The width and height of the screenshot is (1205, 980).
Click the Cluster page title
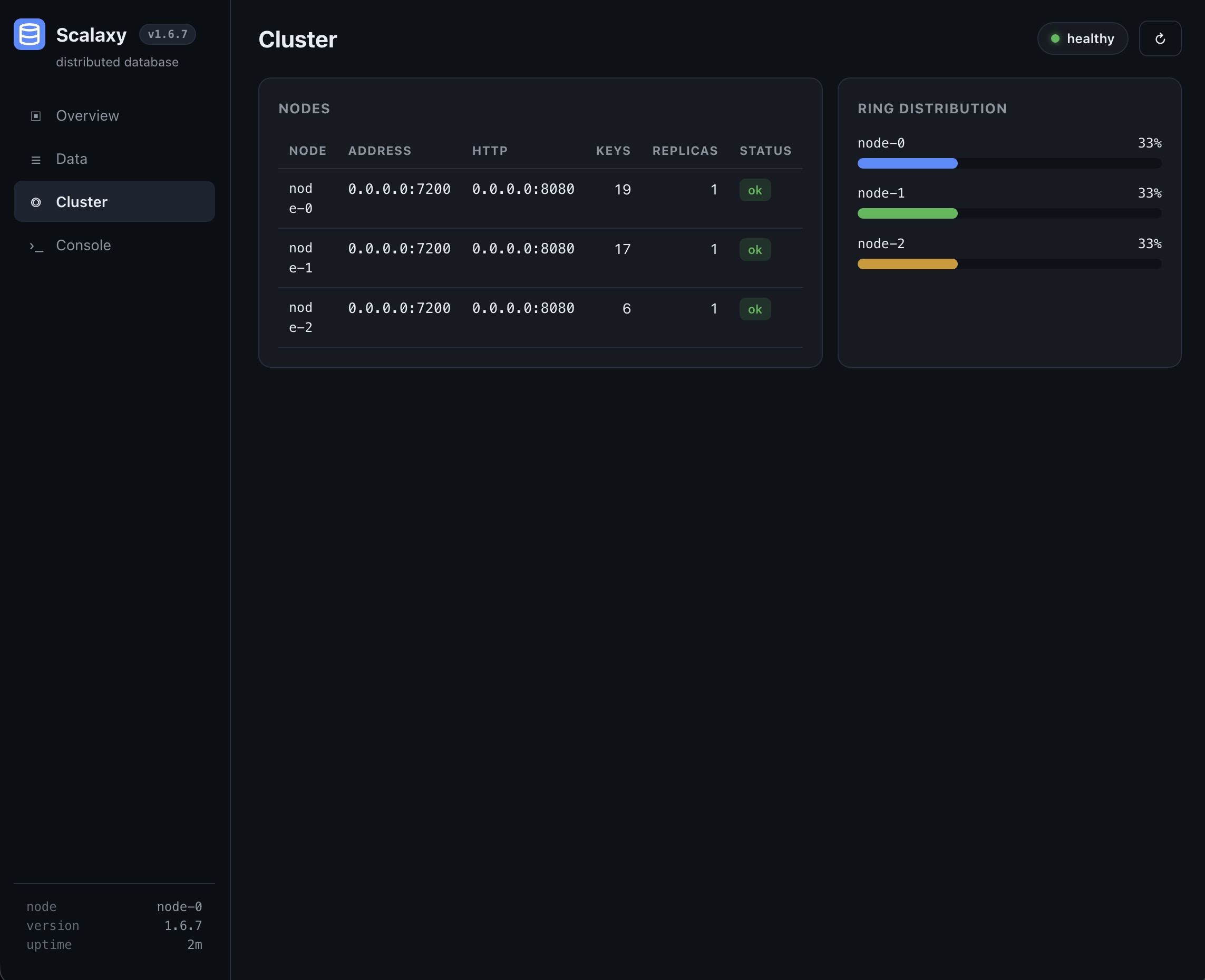click(298, 40)
